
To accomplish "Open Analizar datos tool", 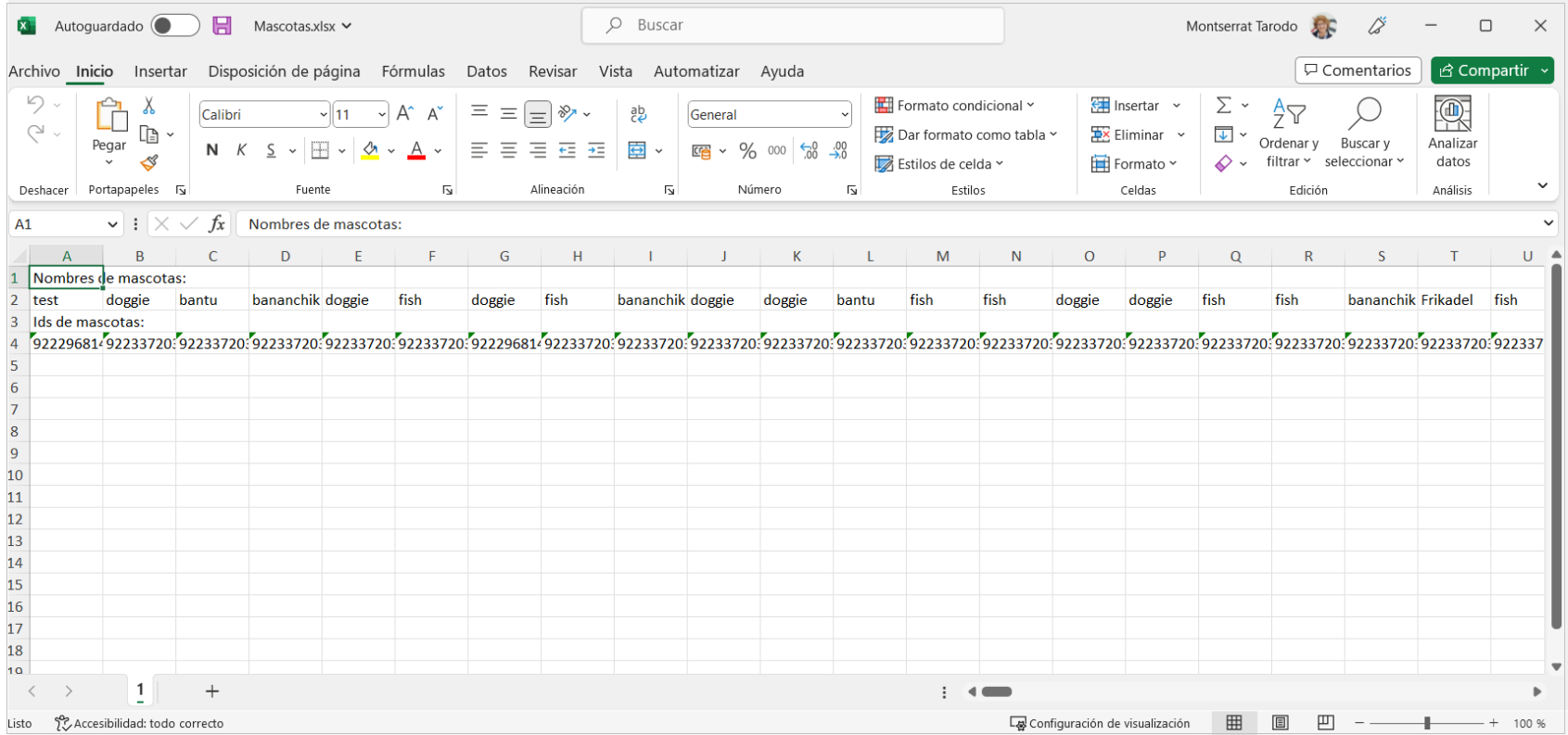I will point(1452,133).
